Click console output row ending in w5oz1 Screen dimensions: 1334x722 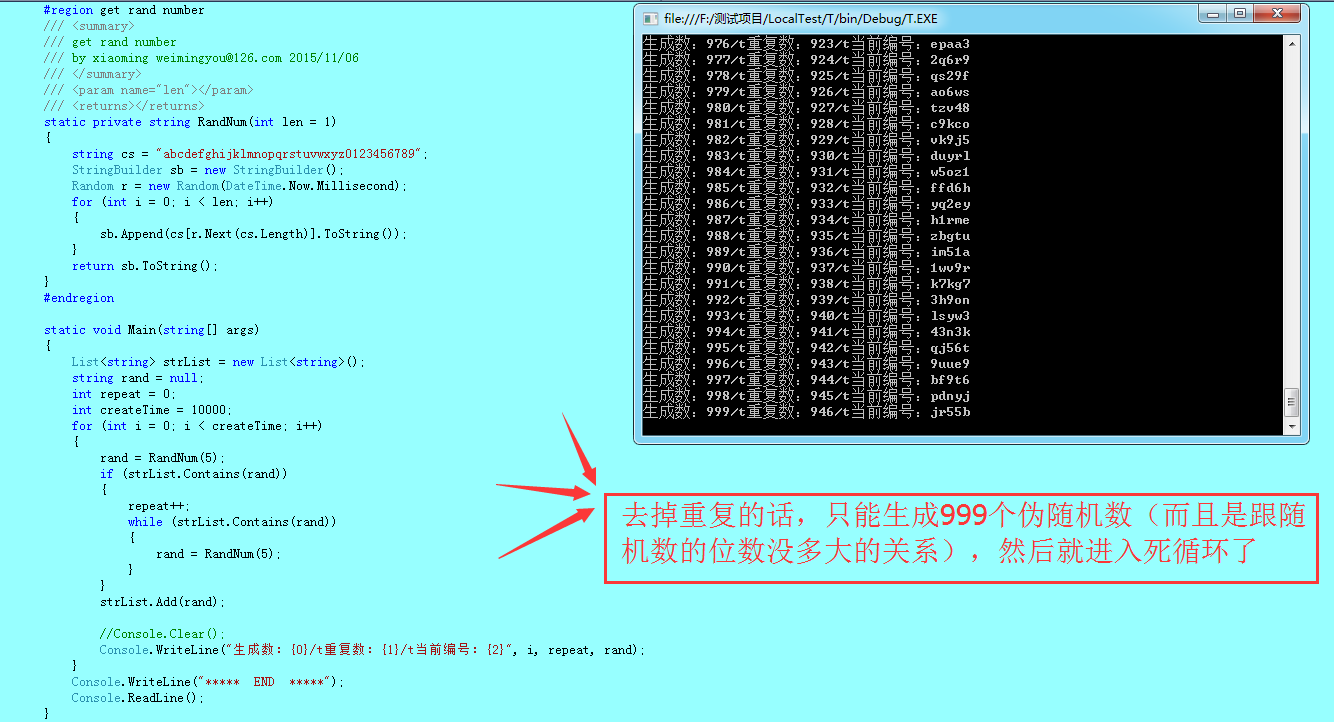(x=806, y=172)
